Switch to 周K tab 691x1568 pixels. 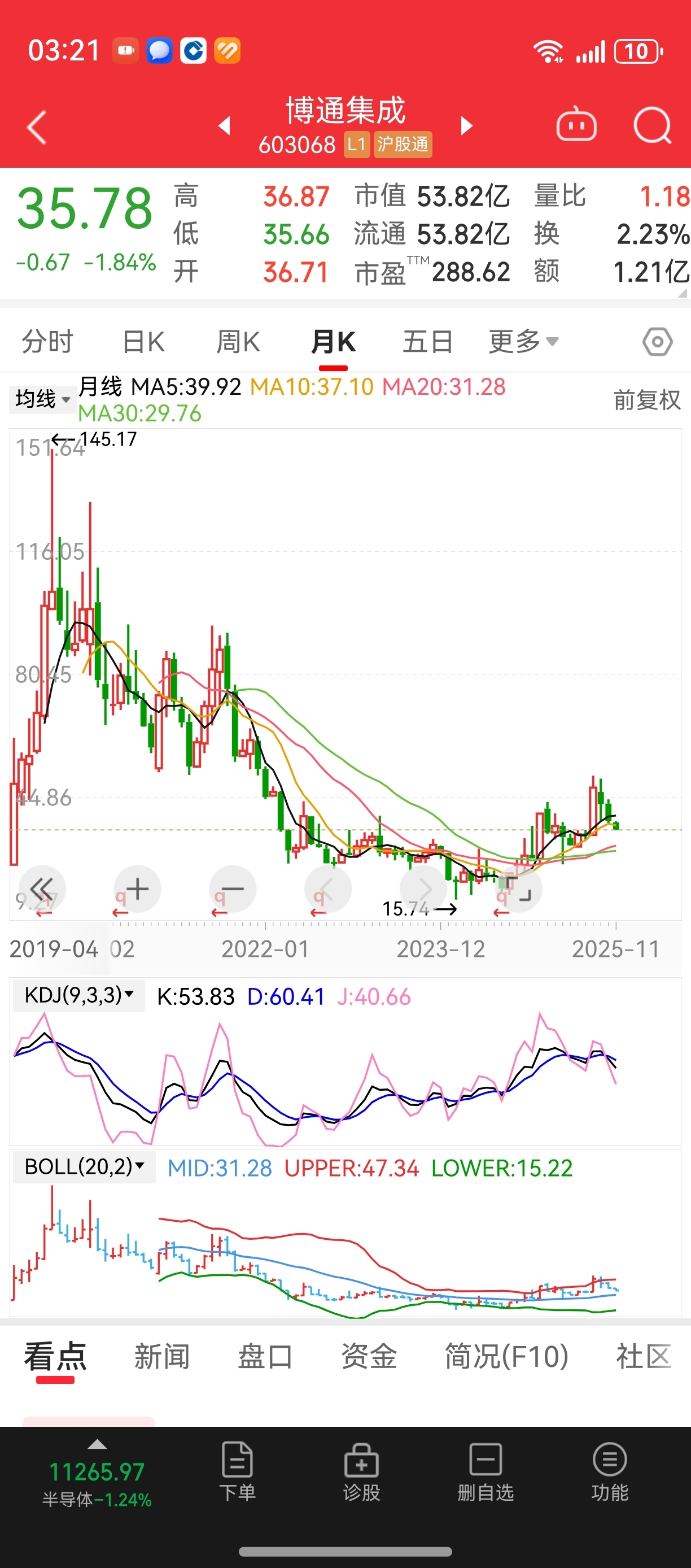tap(238, 342)
